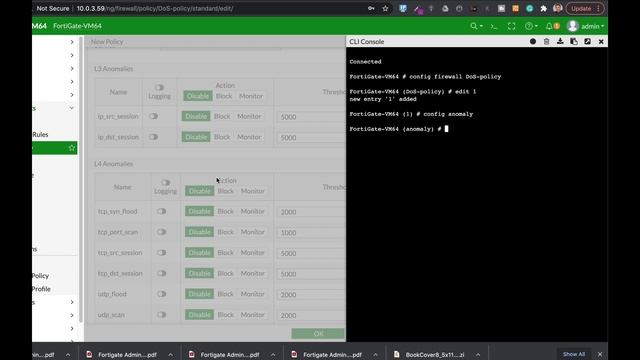Set ip_dst_session action to Monitor
640x360 pixels.
coord(249,137)
